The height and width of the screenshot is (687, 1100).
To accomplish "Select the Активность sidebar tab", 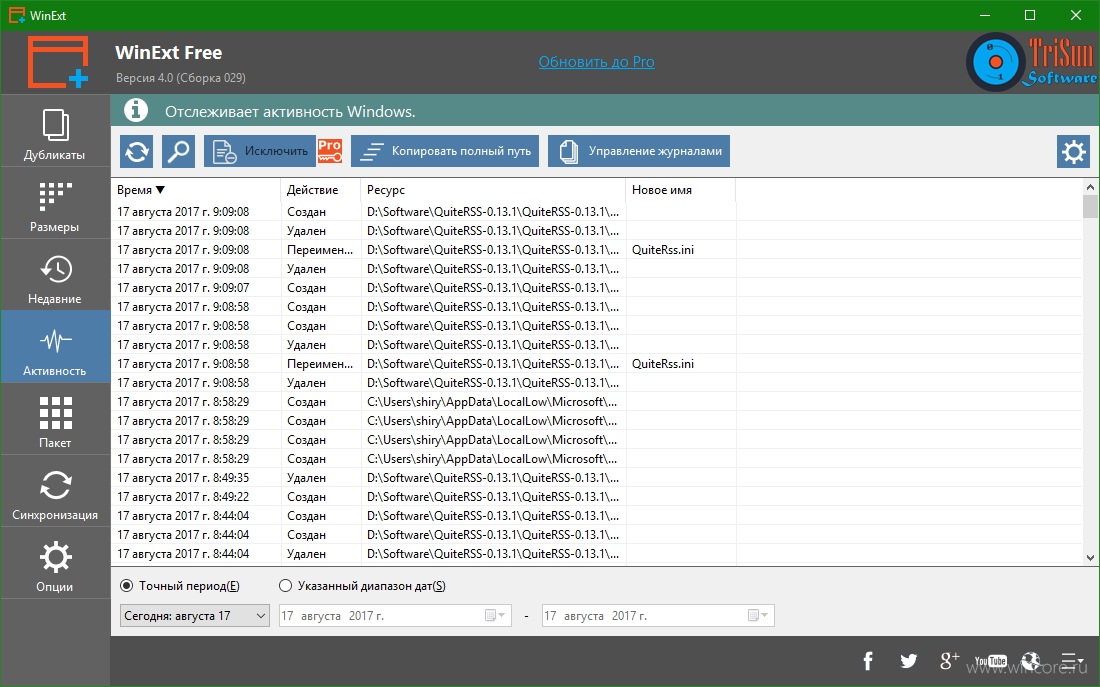I will 55,347.
